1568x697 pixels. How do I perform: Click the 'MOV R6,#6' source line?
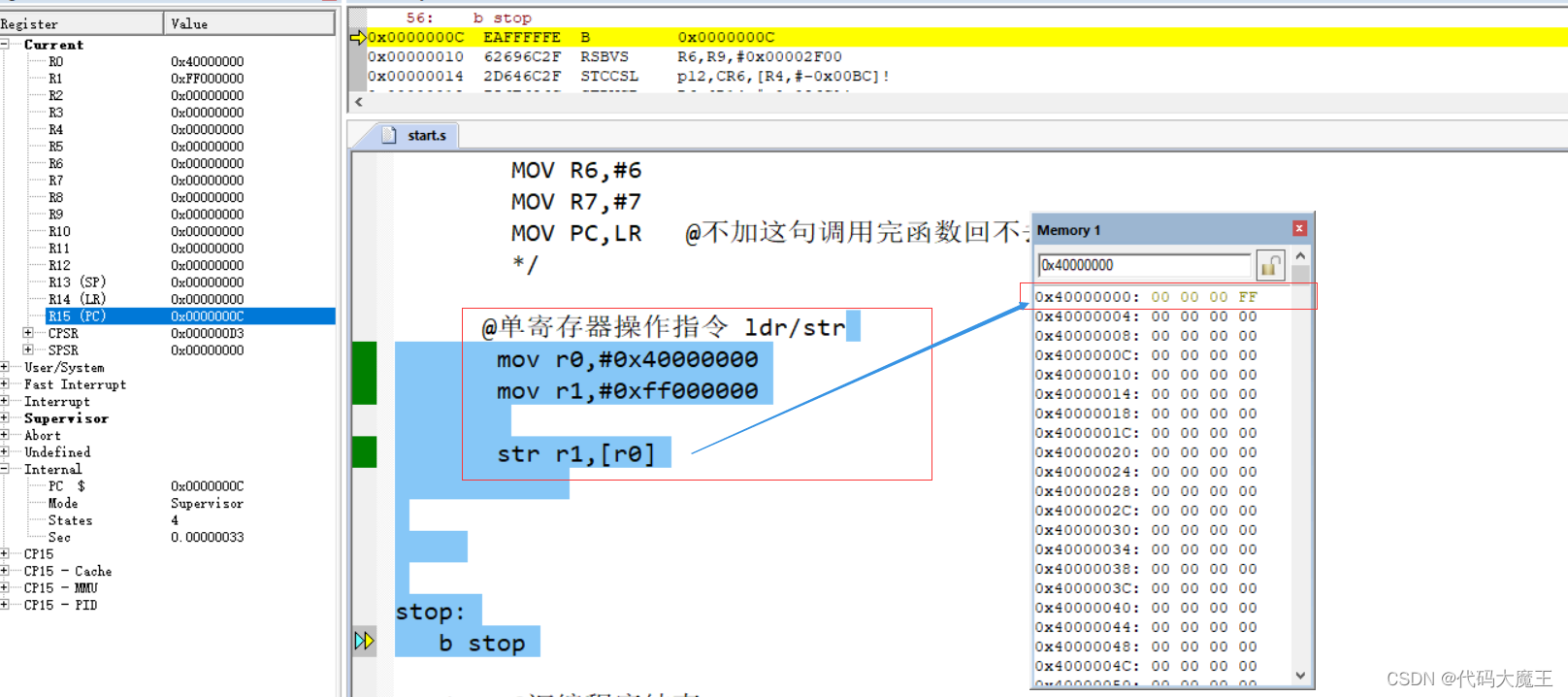pyautogui.click(x=576, y=170)
